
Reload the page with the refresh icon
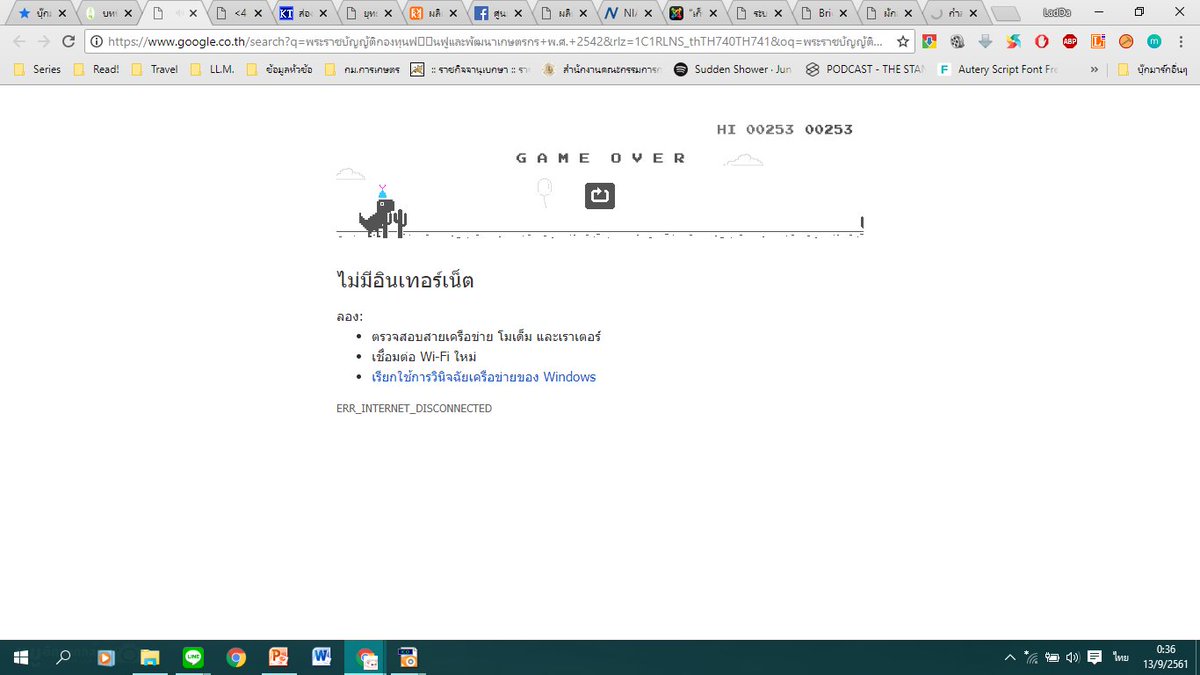tap(67, 42)
